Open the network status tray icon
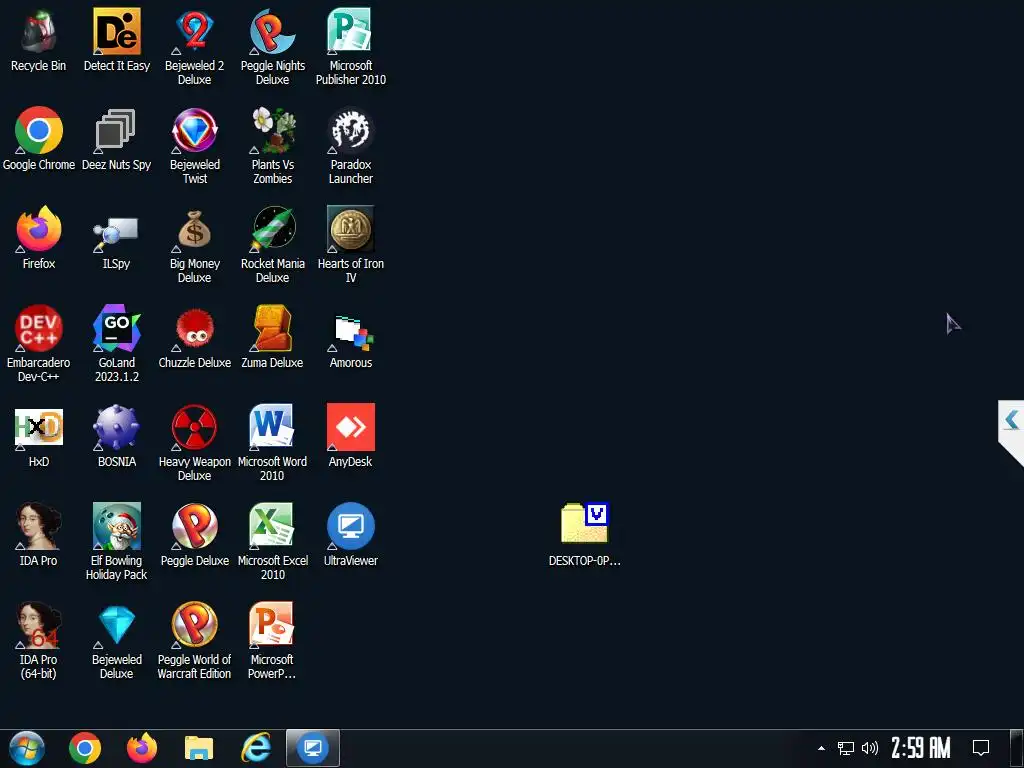1024x768 pixels. 846,748
